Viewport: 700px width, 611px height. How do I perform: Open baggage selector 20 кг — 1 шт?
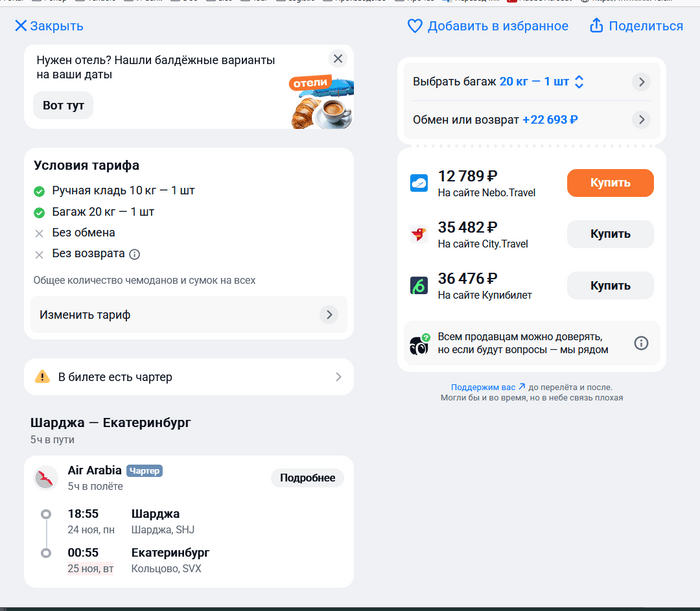tap(541, 82)
